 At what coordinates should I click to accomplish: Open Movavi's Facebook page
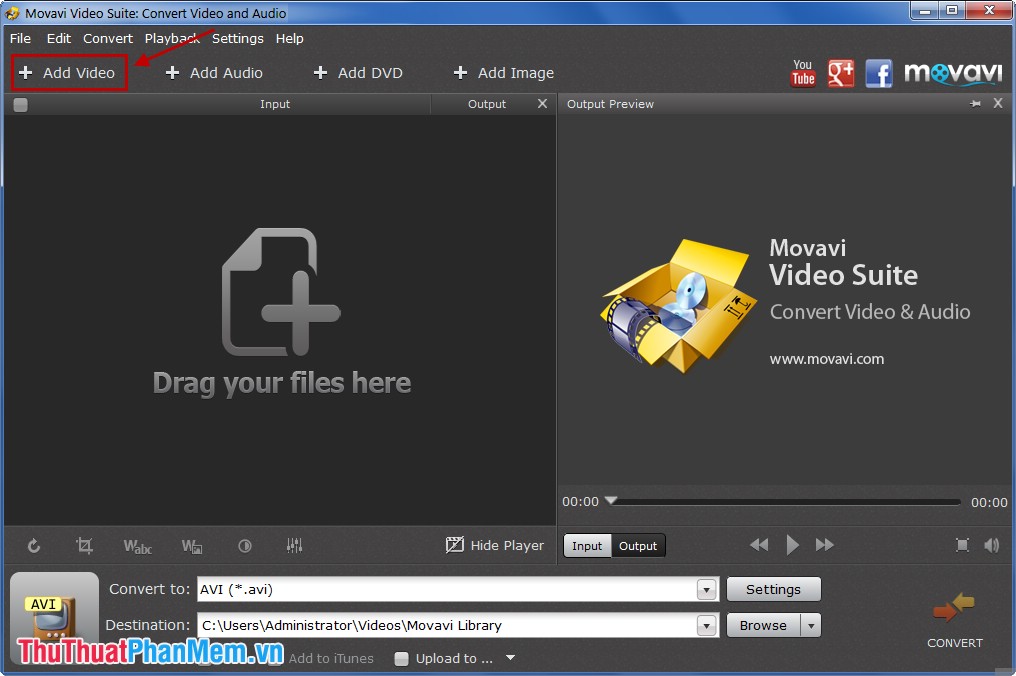pos(879,72)
